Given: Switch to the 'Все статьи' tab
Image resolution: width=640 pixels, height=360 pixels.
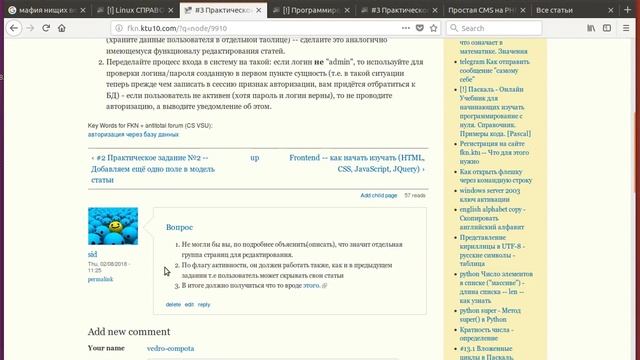Looking at the screenshot, I should [575, 10].
